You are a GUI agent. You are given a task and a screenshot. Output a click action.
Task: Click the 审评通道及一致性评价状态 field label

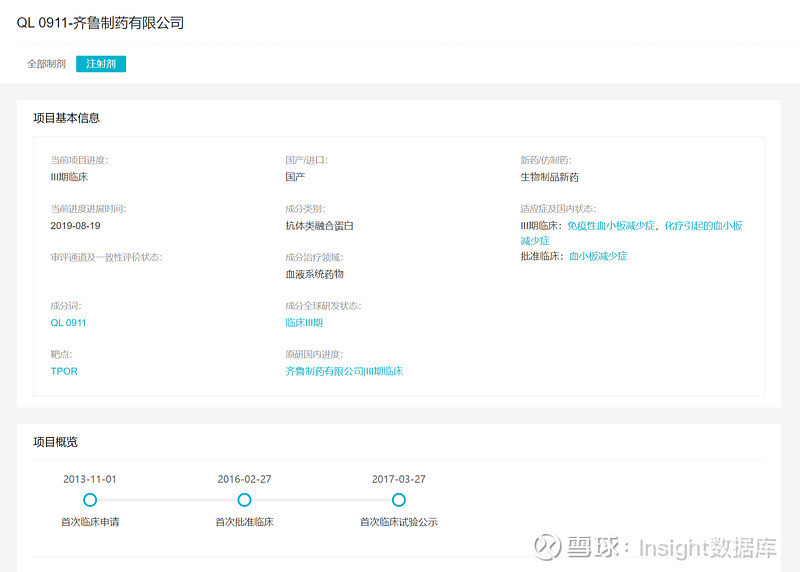point(106,257)
